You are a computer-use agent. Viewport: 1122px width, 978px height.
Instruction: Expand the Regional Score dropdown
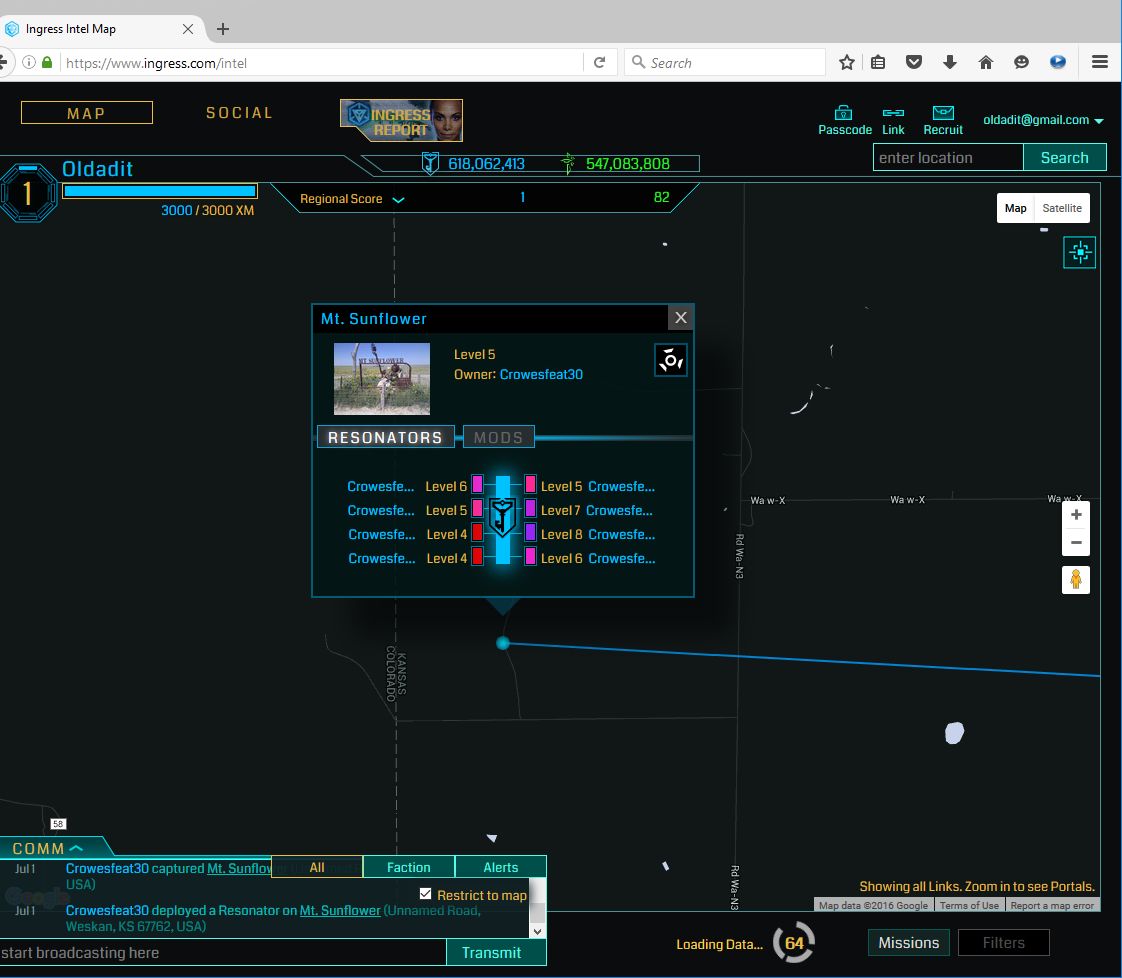(x=399, y=199)
